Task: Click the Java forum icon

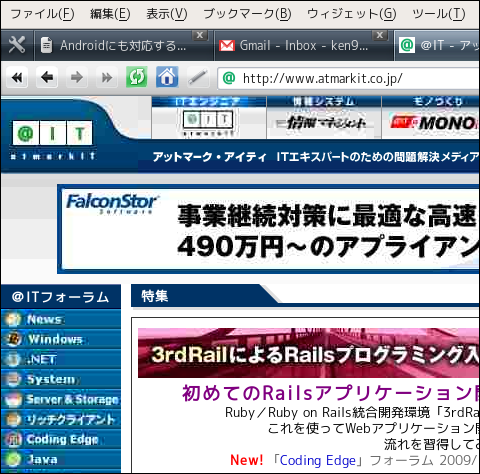Action: point(13,459)
